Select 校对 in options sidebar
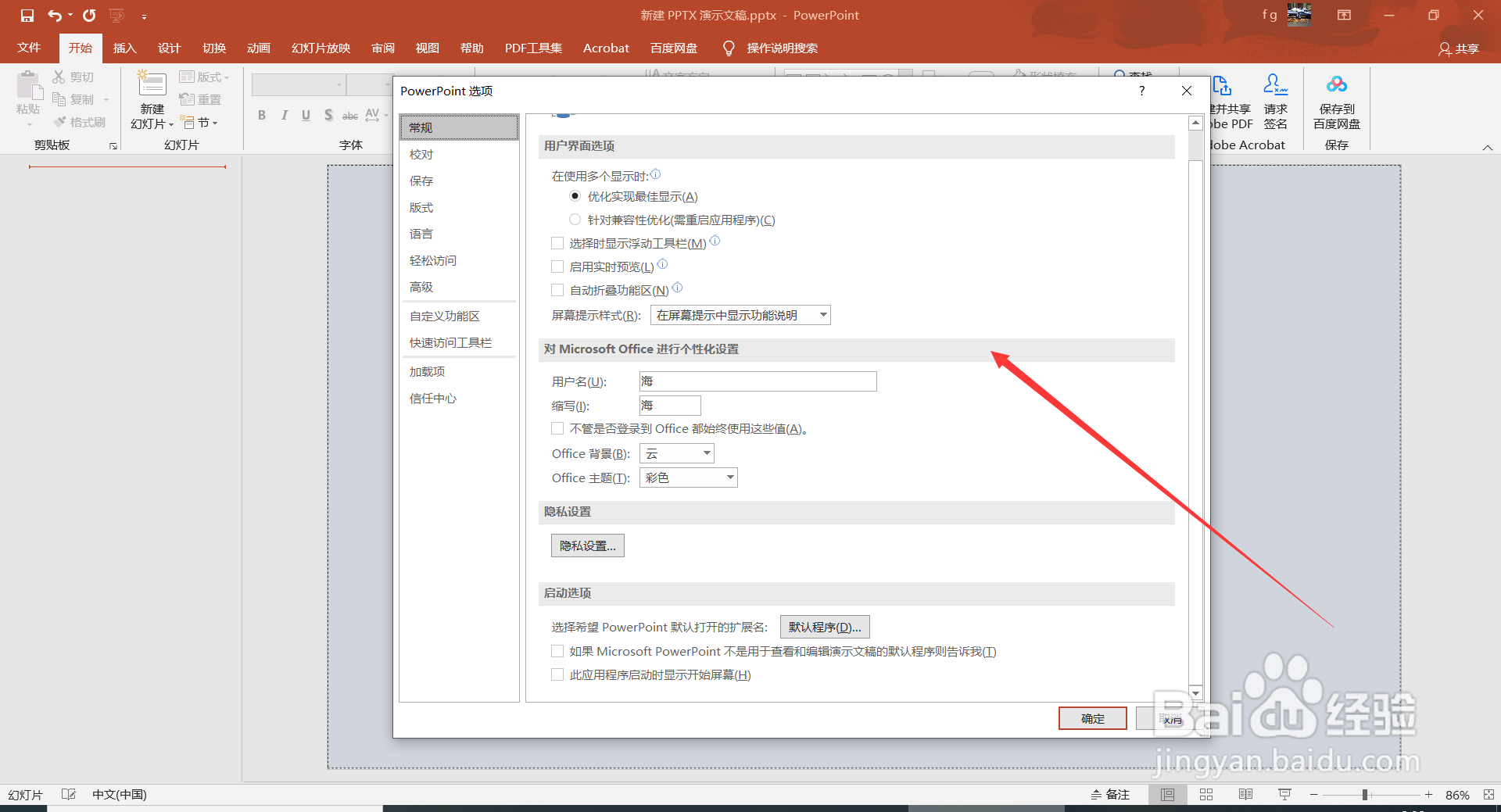 [459, 155]
